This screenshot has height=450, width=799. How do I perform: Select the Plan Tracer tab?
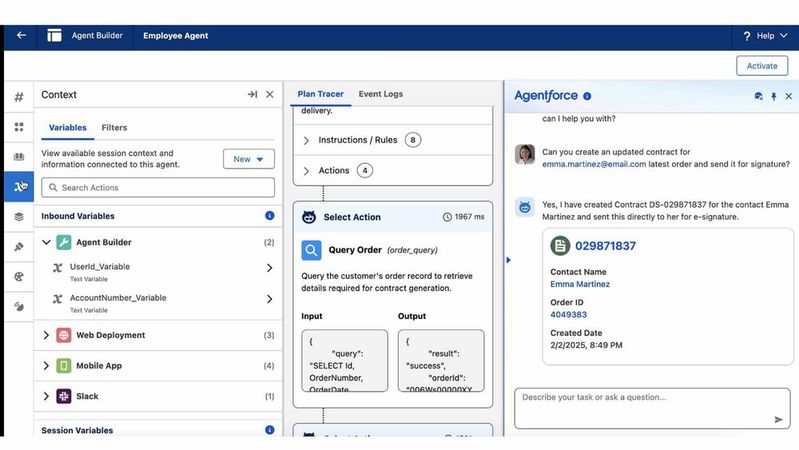tap(321, 94)
